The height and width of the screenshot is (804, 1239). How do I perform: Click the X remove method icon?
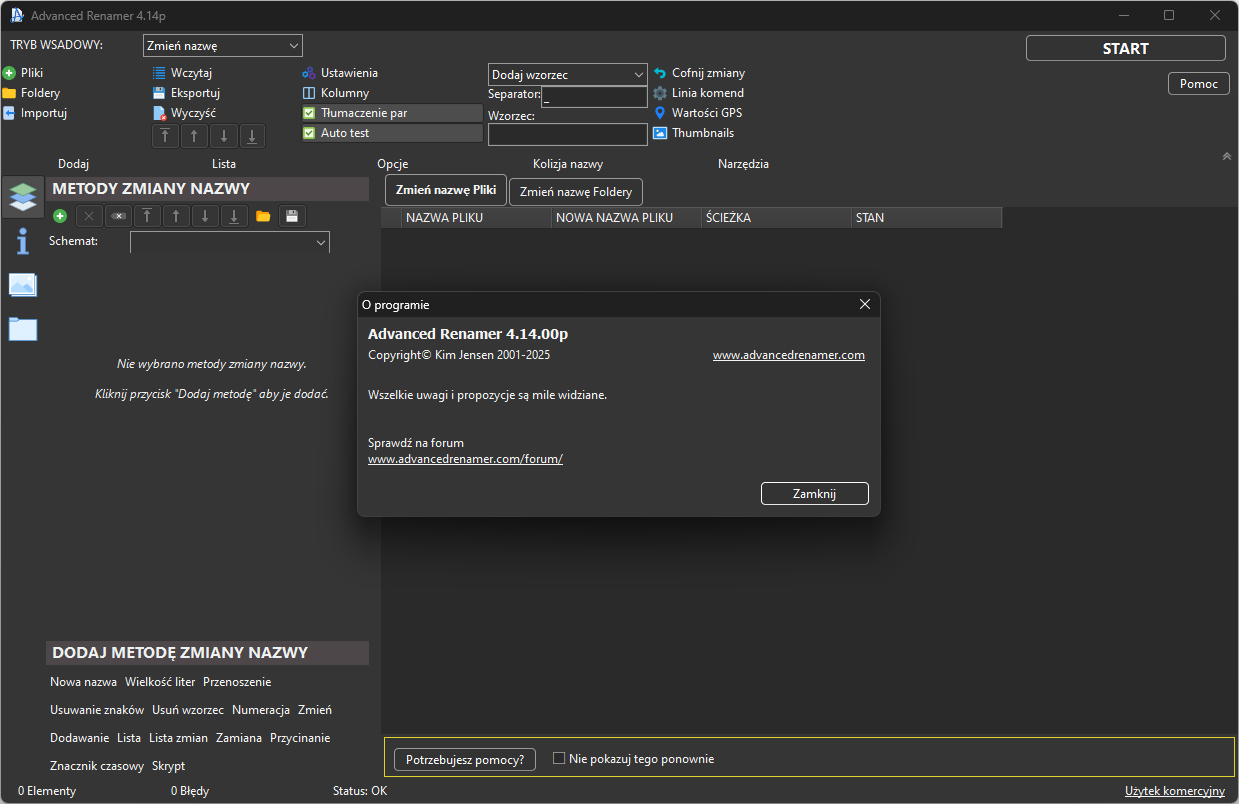(89, 216)
